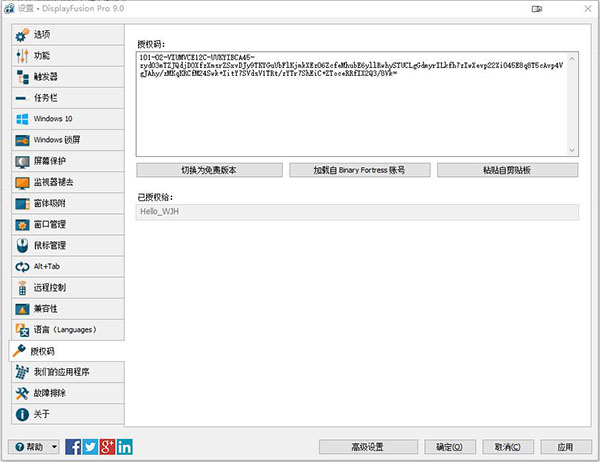Click the monitor icon in title bar
Screen dimensions: 600x462
pyautogui.click(x=536, y=9)
